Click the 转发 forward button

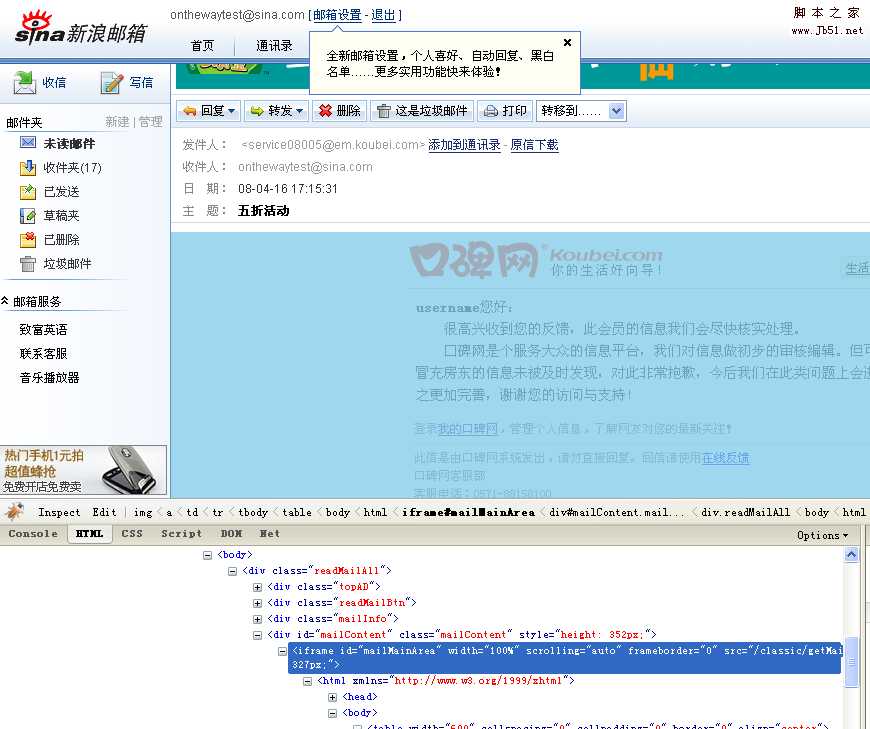tap(276, 111)
